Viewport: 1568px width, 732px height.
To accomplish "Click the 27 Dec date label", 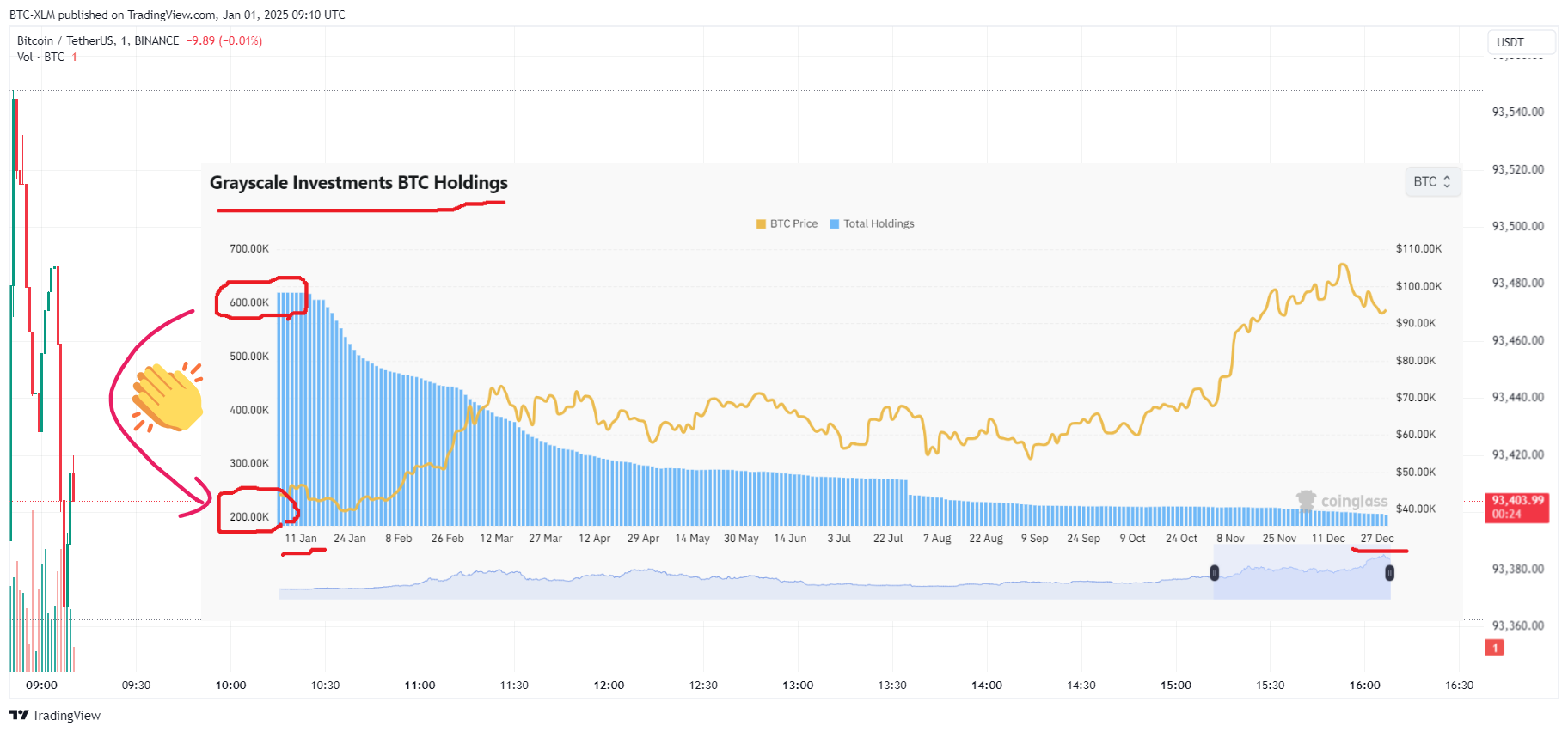I will pos(1377,539).
